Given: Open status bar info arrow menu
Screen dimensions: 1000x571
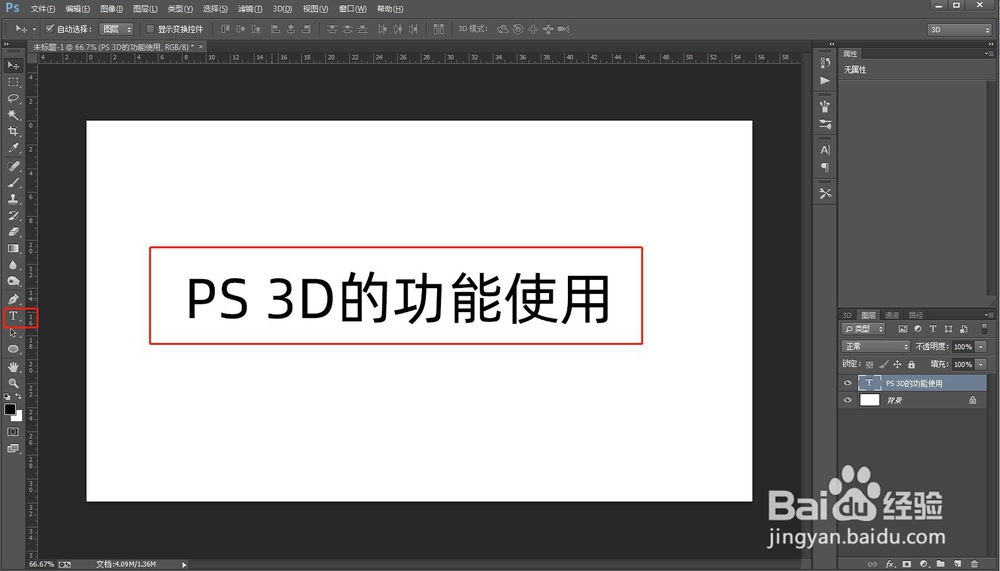Looking at the screenshot, I should pos(184,565).
